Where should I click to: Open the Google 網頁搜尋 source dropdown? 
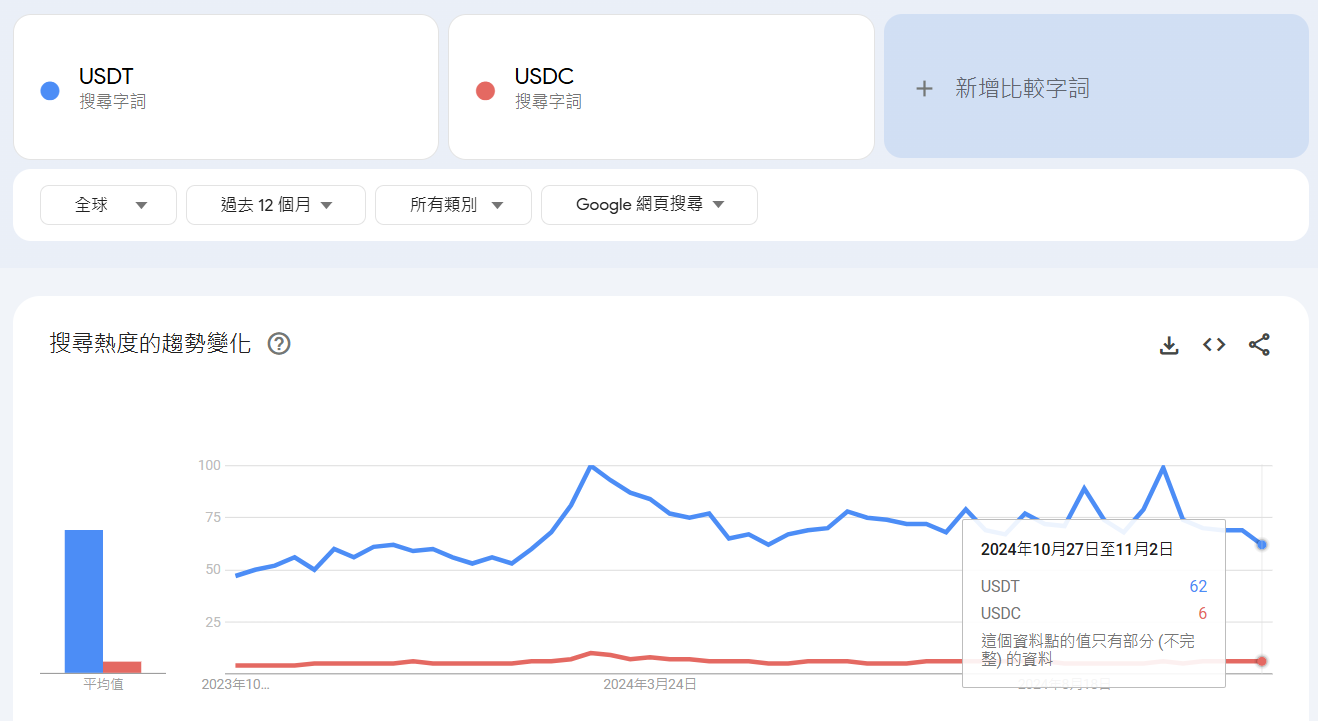(649, 204)
